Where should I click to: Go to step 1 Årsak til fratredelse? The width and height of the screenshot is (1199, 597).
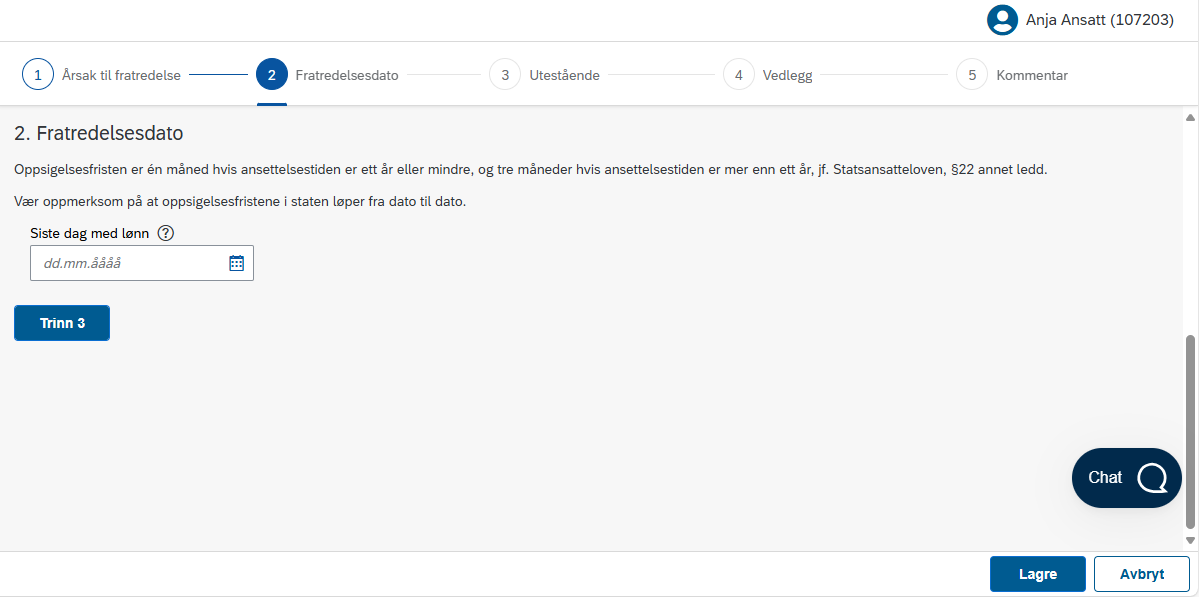click(x=101, y=75)
